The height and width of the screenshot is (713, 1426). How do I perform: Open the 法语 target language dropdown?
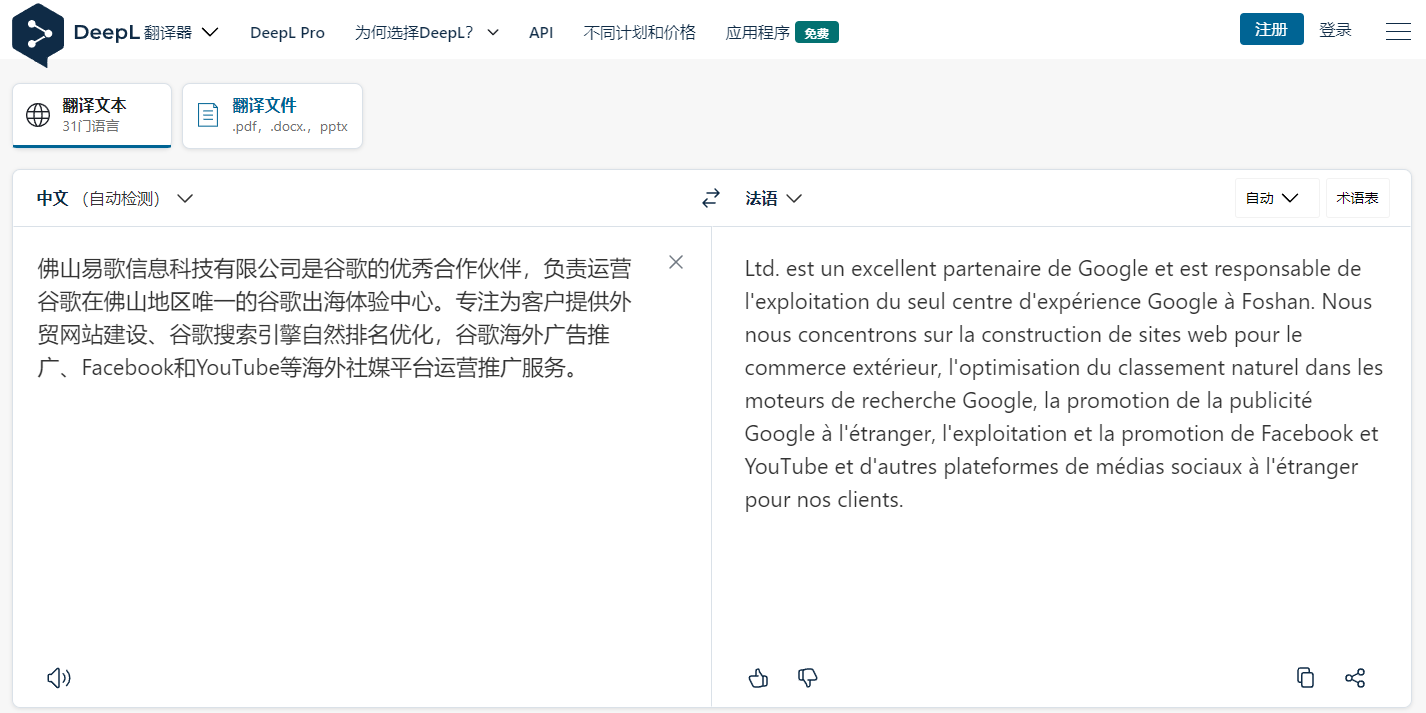click(x=774, y=198)
